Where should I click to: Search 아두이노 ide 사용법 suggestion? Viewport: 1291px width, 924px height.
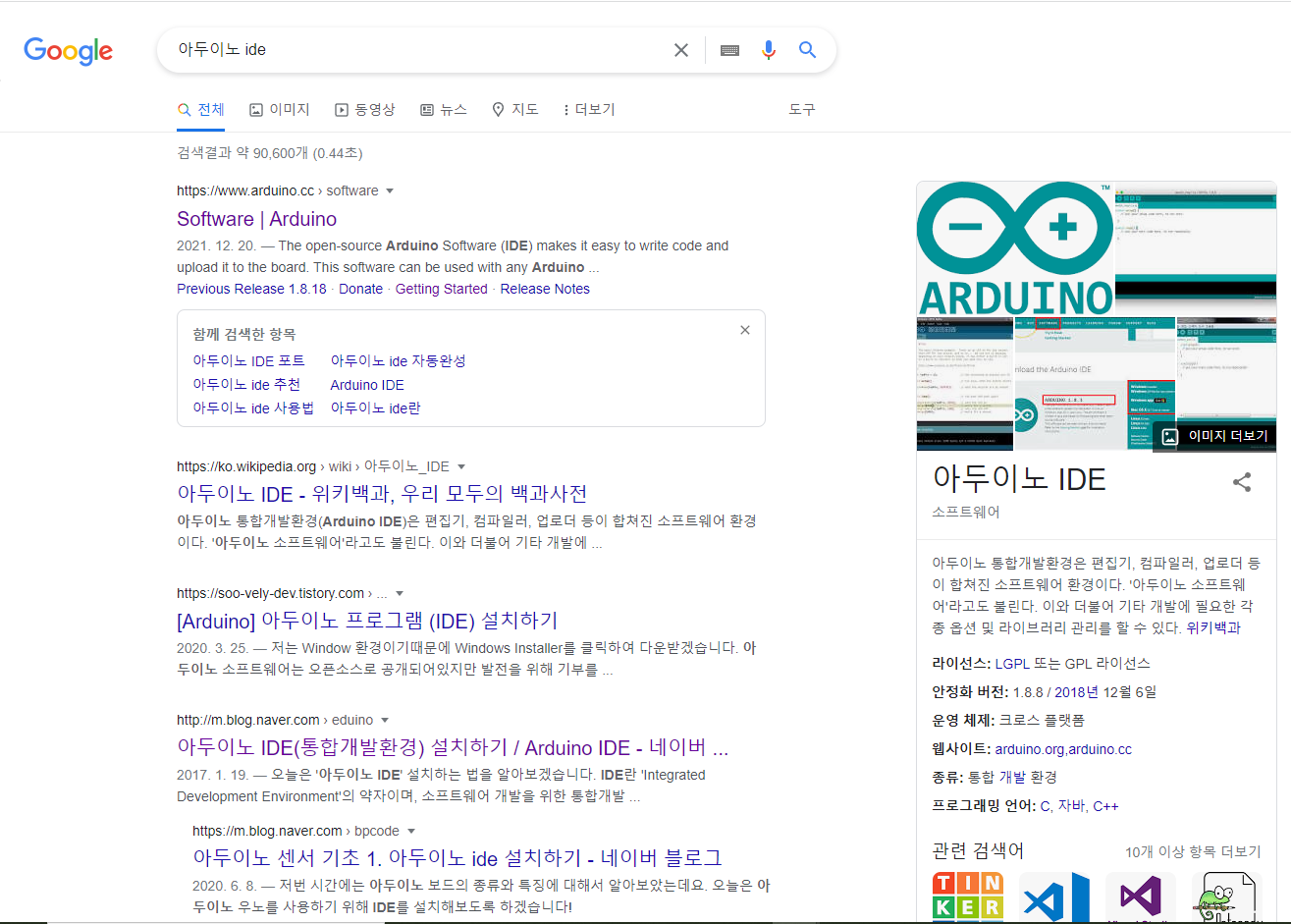(253, 408)
